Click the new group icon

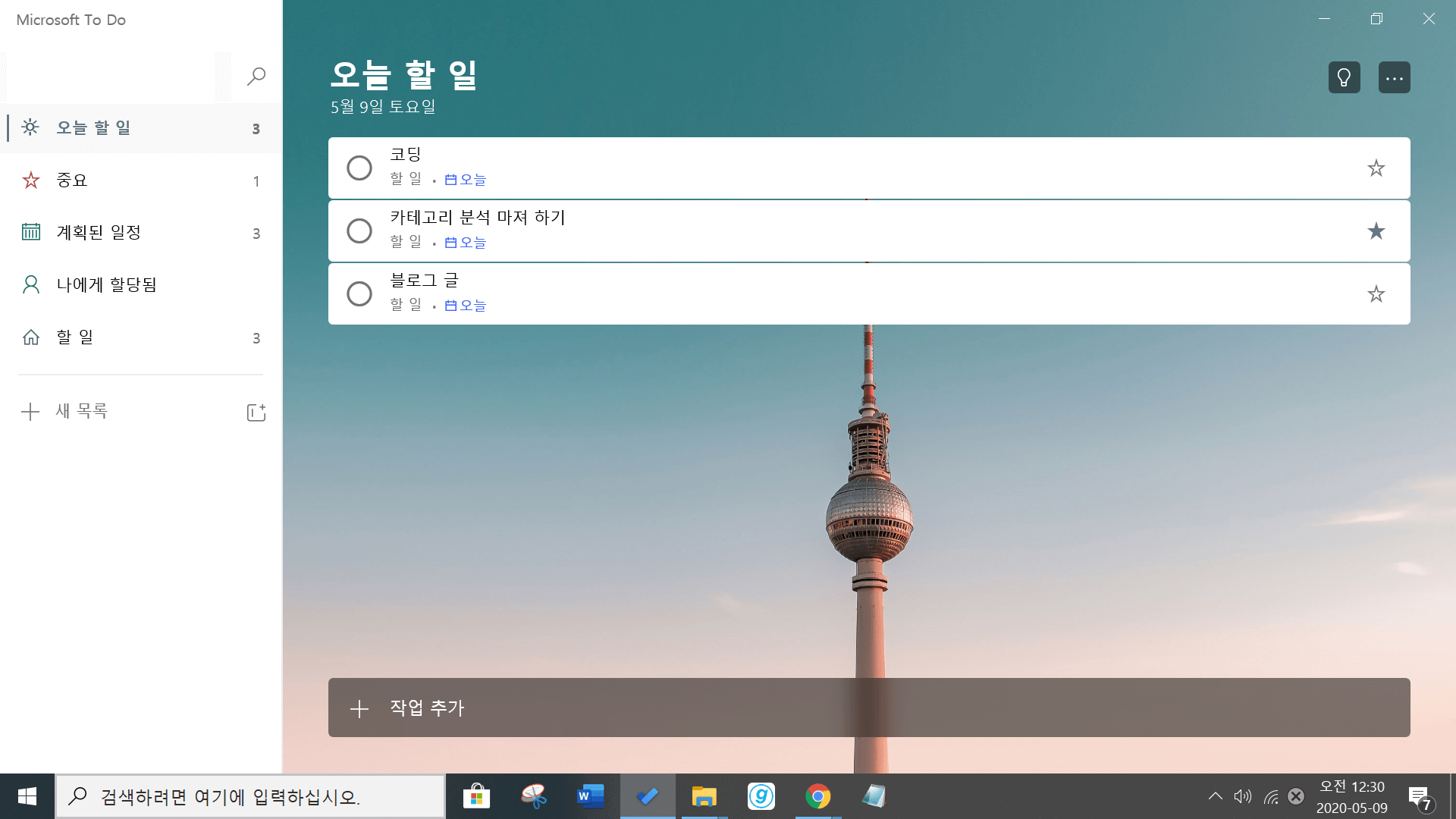pos(256,412)
